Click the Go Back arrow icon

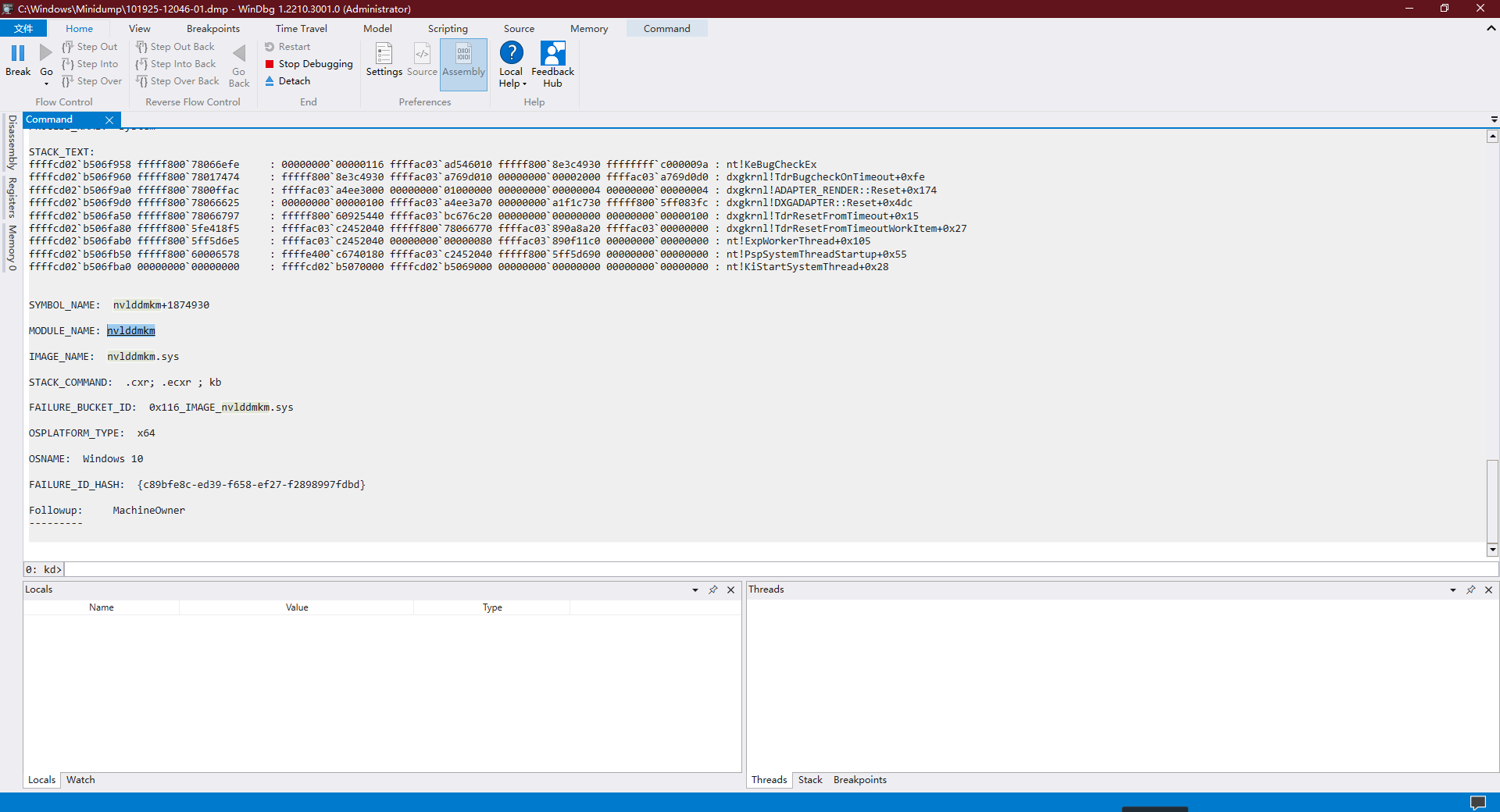click(239, 53)
